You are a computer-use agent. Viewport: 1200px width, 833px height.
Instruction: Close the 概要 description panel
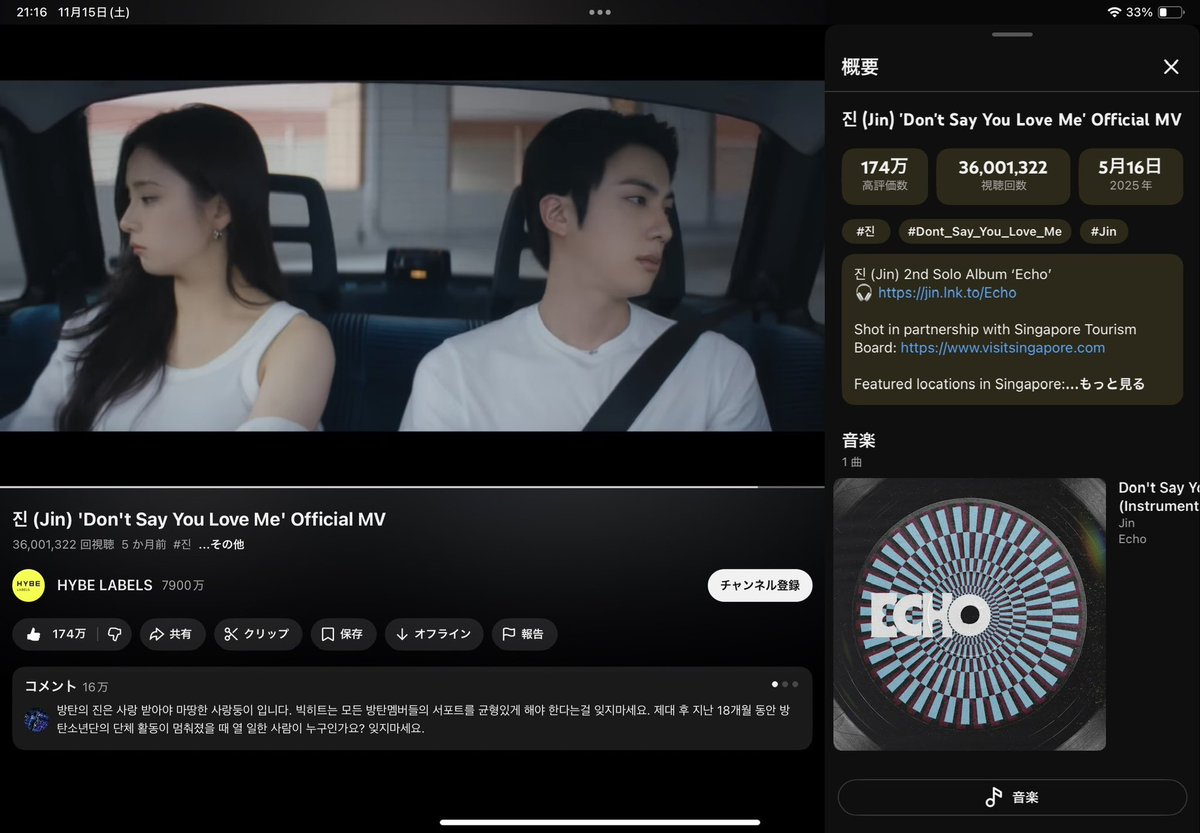coord(1171,66)
